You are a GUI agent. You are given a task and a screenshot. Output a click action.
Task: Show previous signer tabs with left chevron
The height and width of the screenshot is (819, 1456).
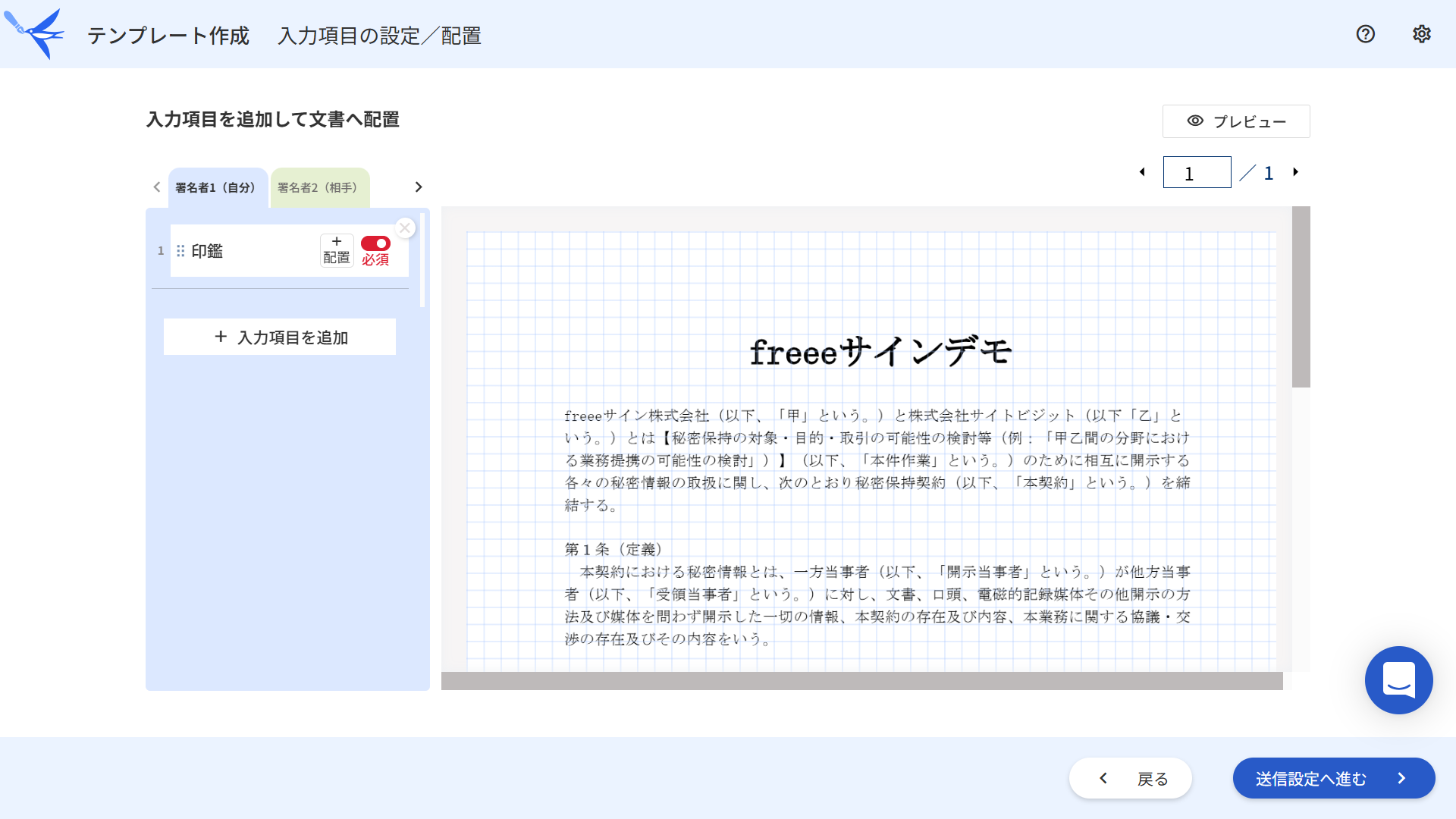pyautogui.click(x=156, y=187)
